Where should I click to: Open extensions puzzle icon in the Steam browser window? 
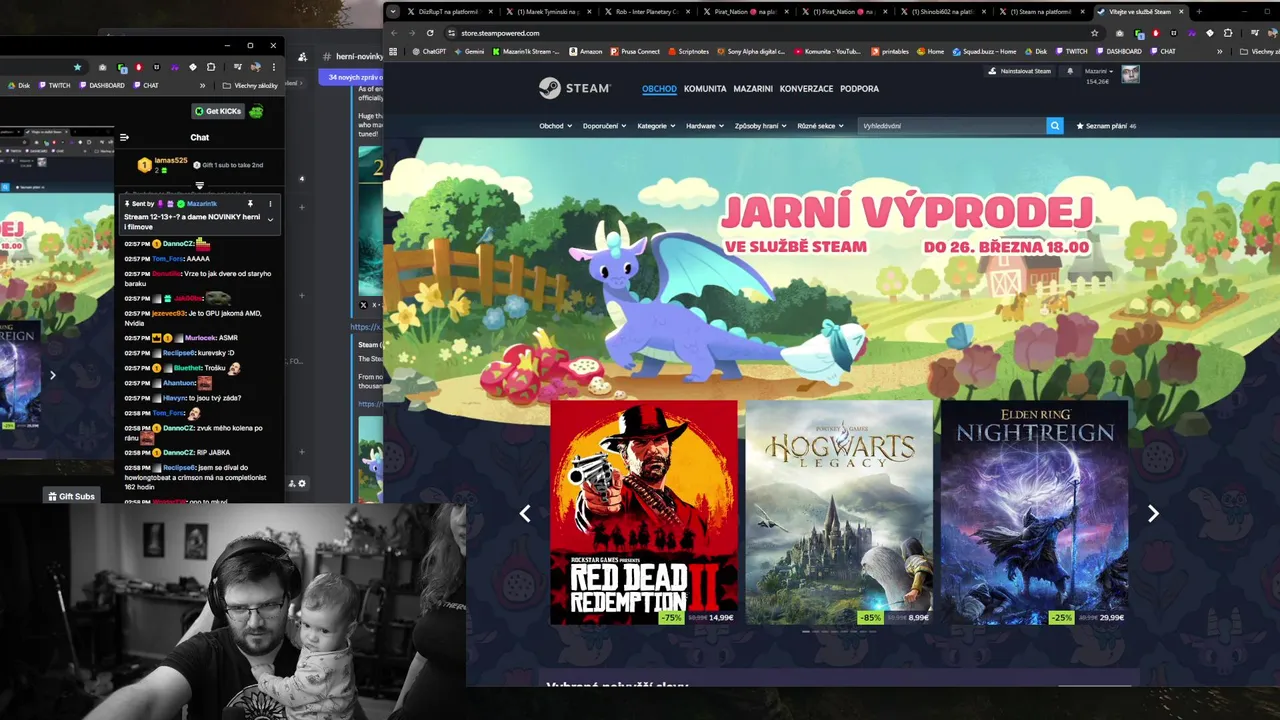(x=1228, y=33)
